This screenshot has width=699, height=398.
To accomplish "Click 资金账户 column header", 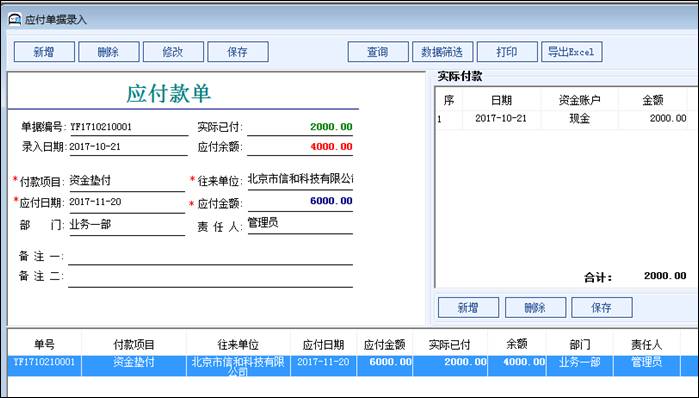I will 580,100.
